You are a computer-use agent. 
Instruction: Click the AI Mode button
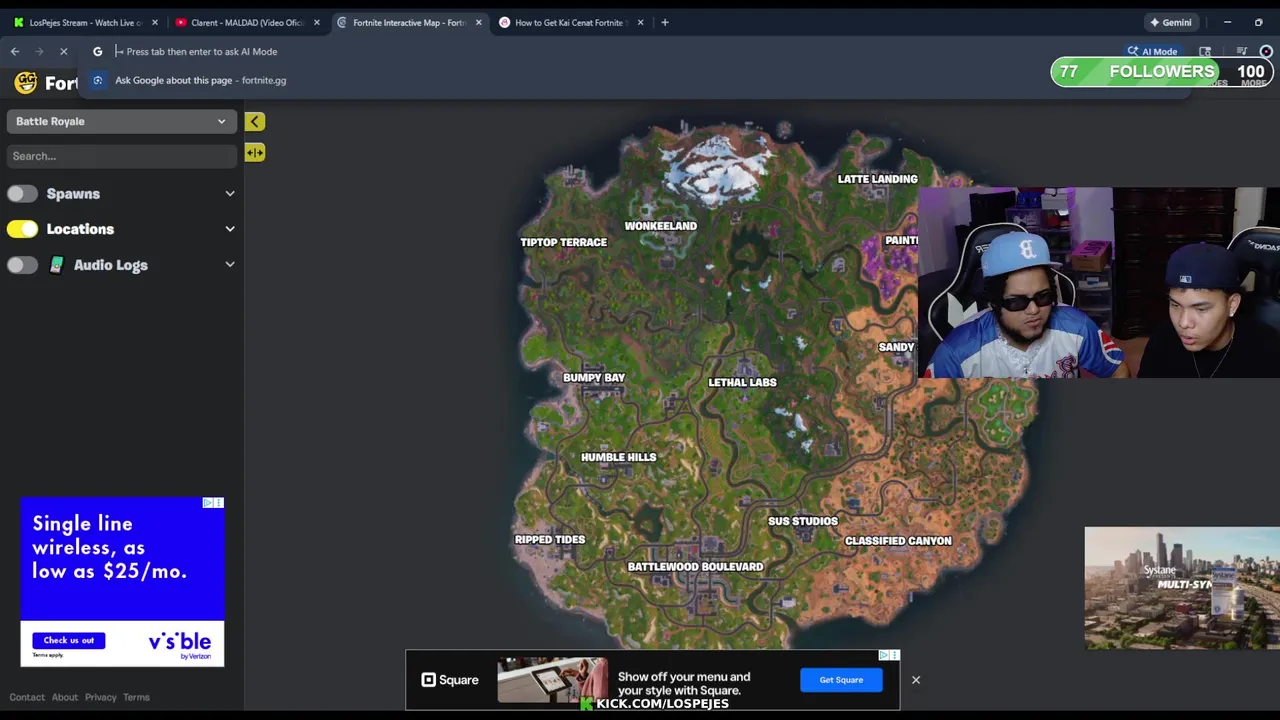pyautogui.click(x=1152, y=51)
